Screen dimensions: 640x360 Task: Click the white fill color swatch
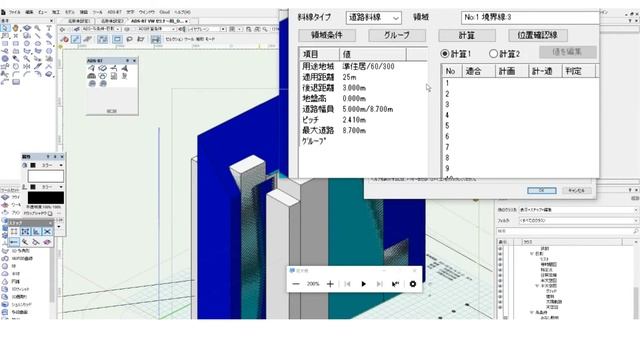46,176
